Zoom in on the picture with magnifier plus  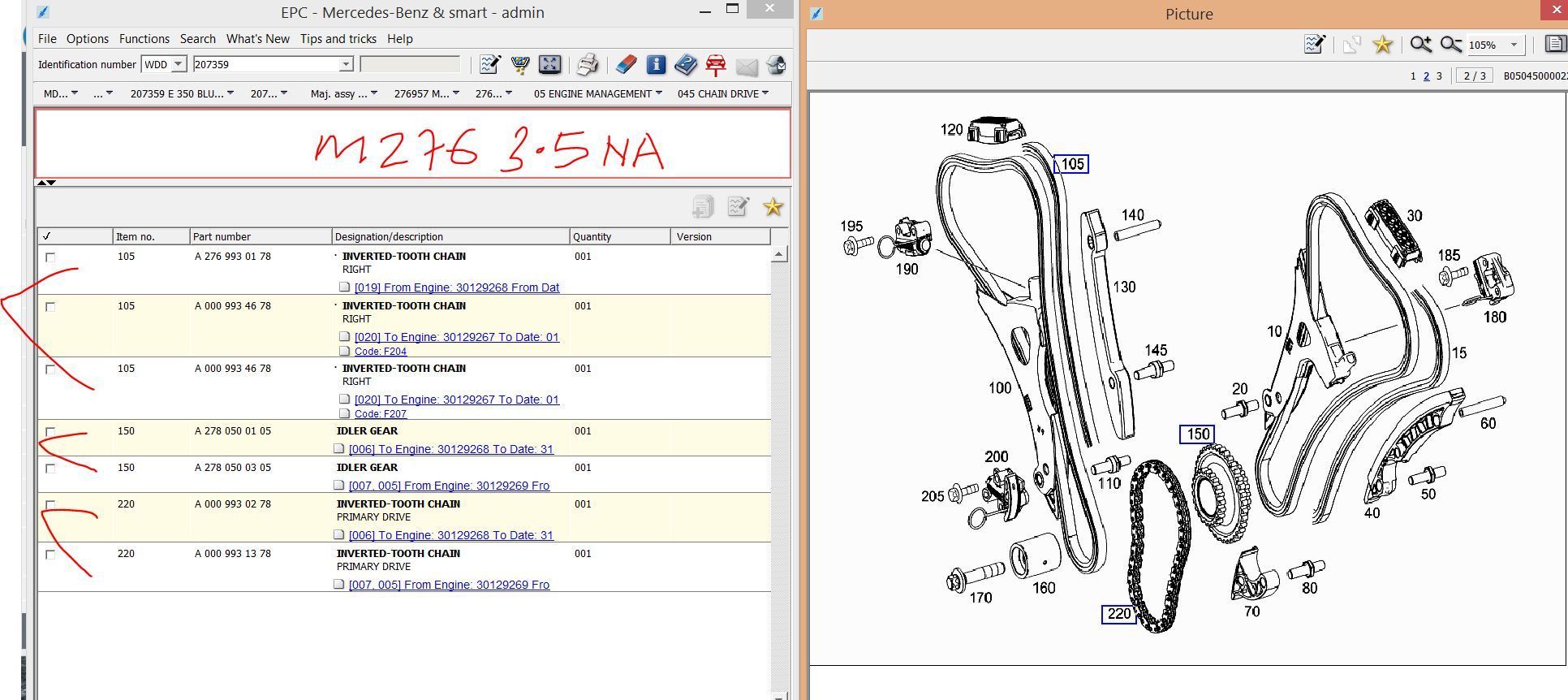1420,45
